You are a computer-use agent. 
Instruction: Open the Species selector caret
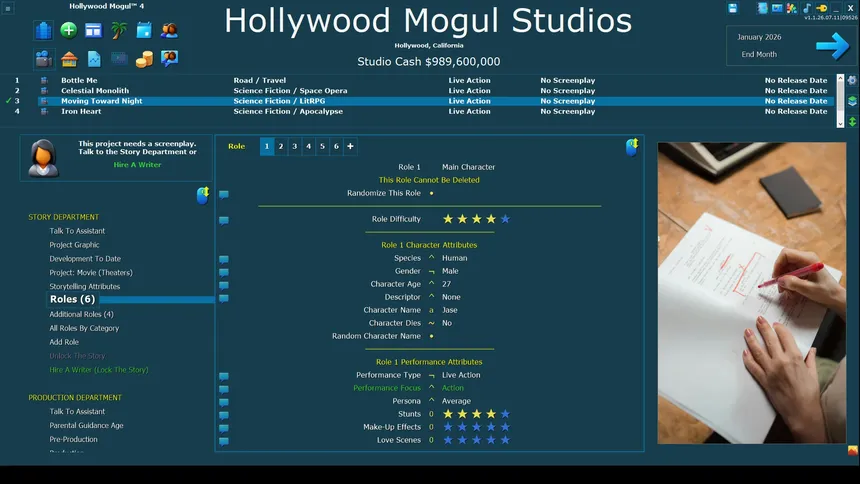click(432, 257)
